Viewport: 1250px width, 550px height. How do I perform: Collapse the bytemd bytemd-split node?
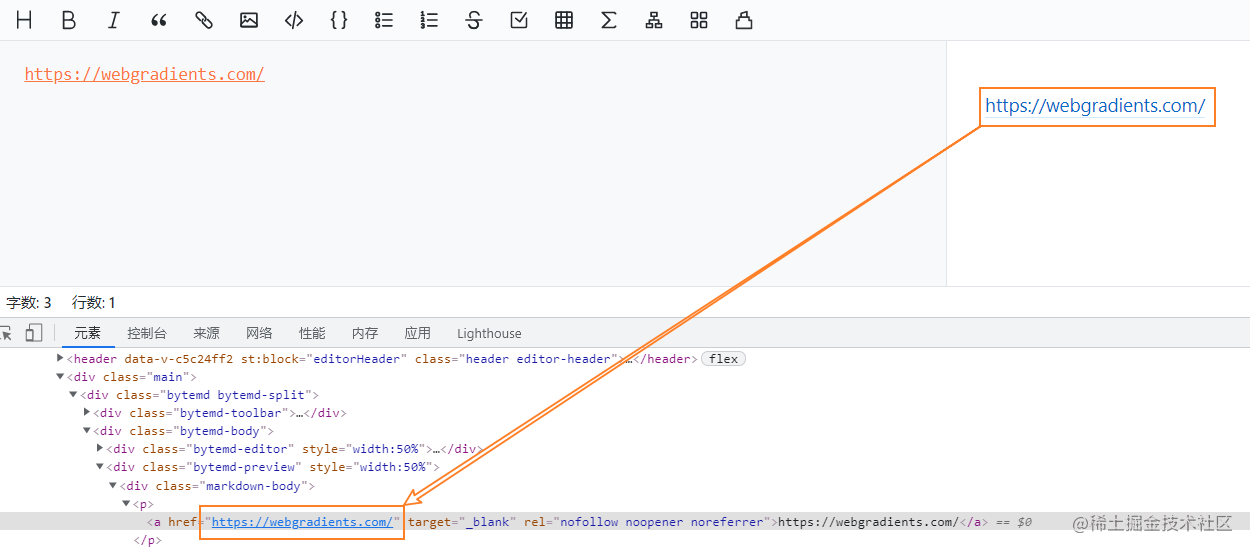[73, 394]
